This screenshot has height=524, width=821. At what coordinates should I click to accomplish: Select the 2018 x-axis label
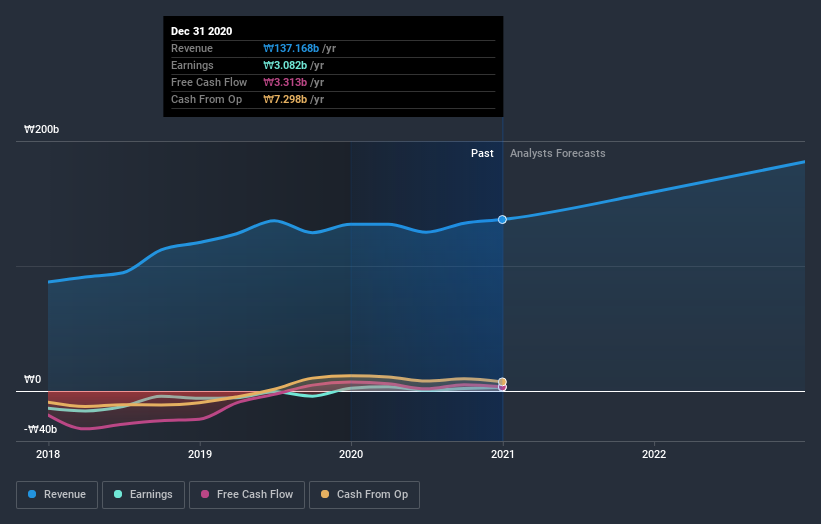(48, 454)
